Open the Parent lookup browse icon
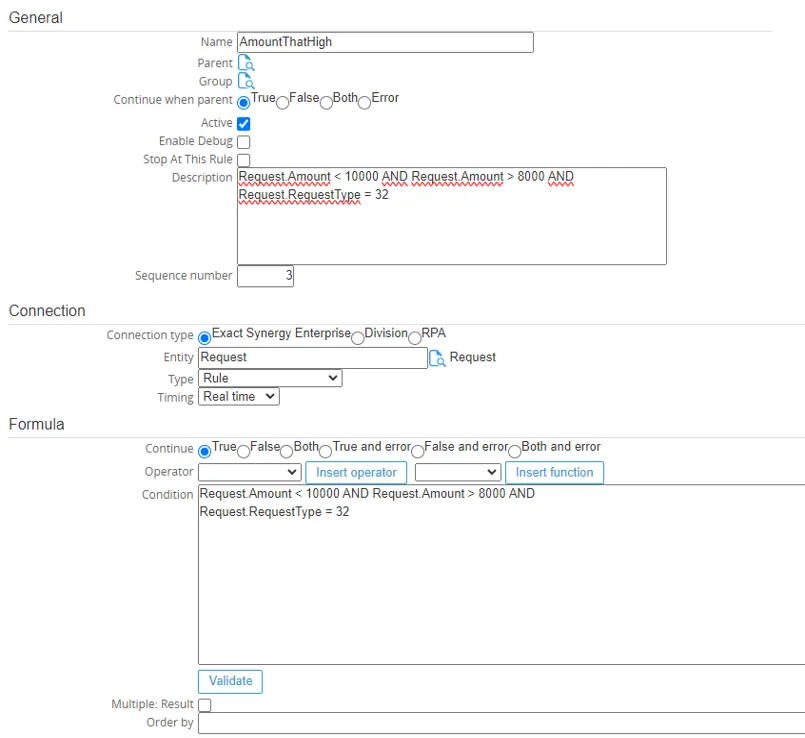805x738 pixels. click(x=246, y=63)
